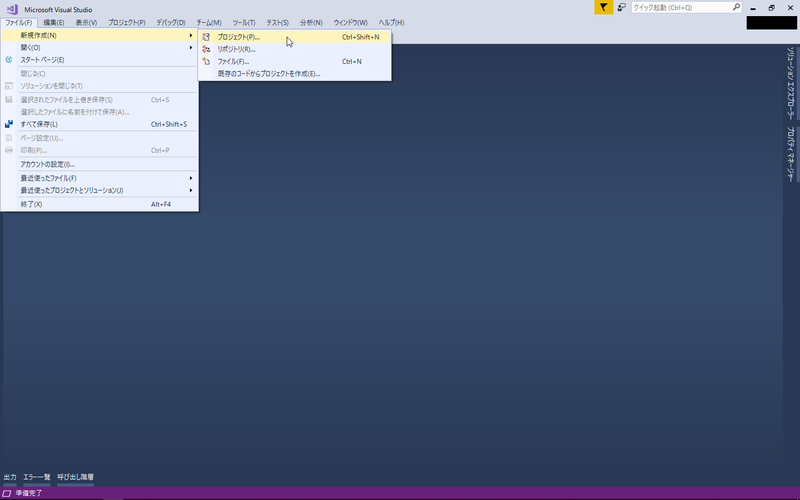Open the 表示(V) menu

(x=86, y=22)
